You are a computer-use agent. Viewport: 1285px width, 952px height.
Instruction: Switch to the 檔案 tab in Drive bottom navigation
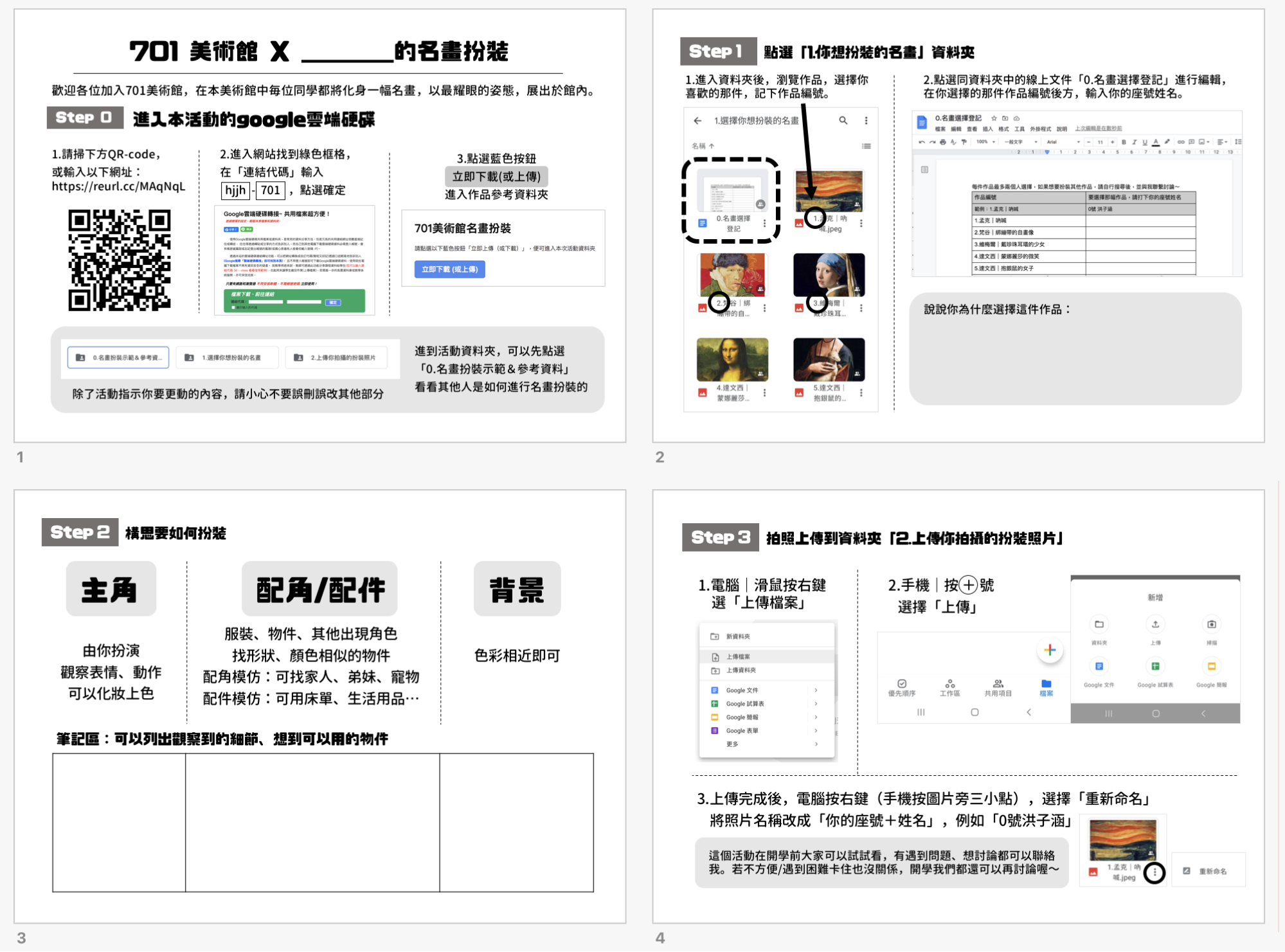(x=1047, y=687)
